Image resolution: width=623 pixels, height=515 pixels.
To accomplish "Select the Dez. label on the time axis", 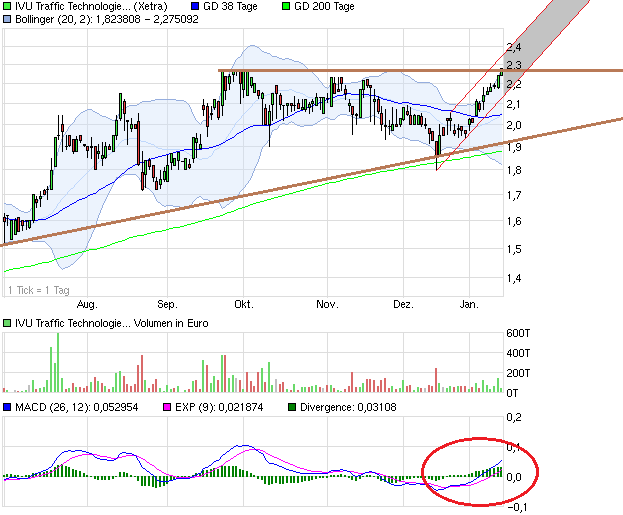I will tap(402, 303).
